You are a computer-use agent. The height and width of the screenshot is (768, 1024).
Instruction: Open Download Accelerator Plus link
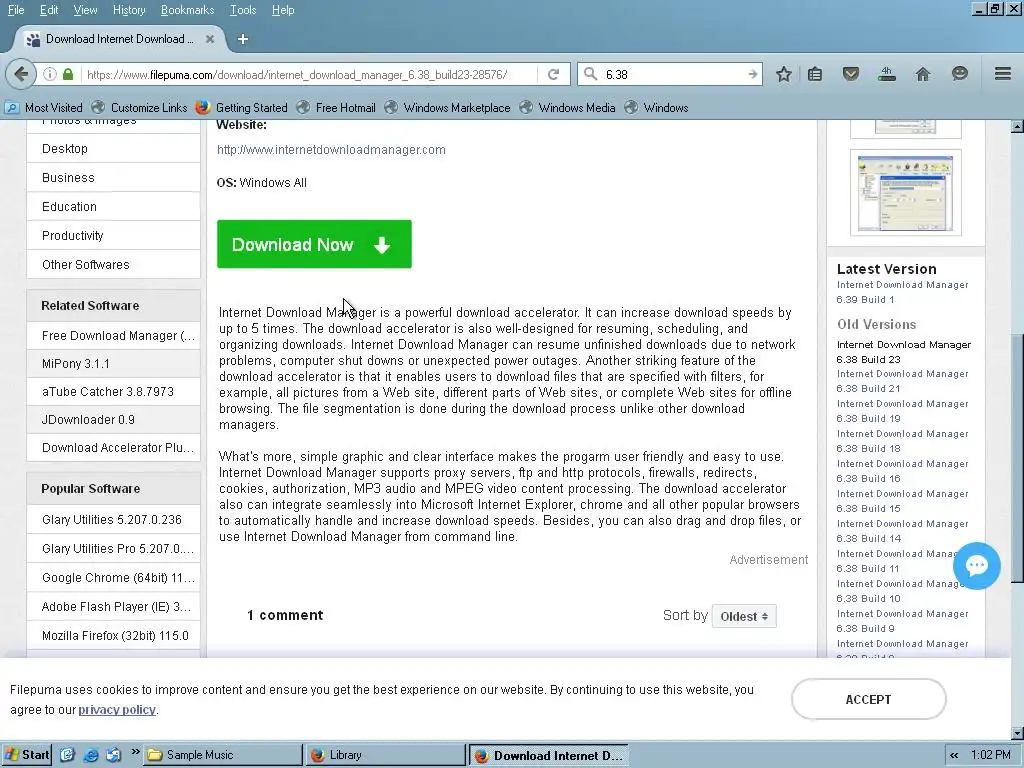[114, 448]
